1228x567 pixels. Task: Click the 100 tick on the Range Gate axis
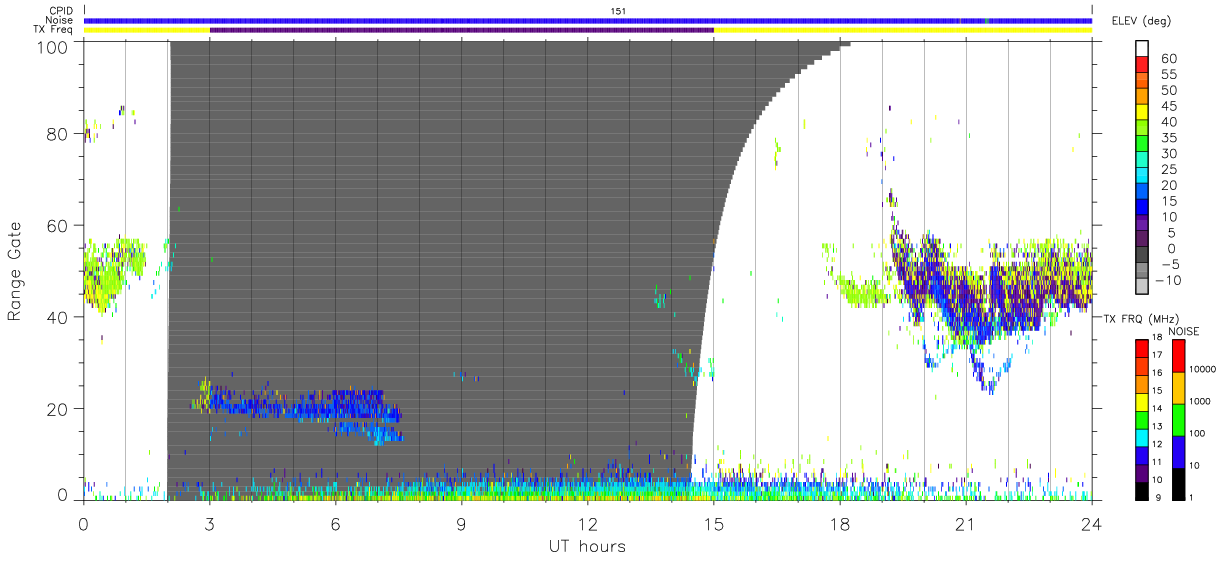pyautogui.click(x=52, y=46)
